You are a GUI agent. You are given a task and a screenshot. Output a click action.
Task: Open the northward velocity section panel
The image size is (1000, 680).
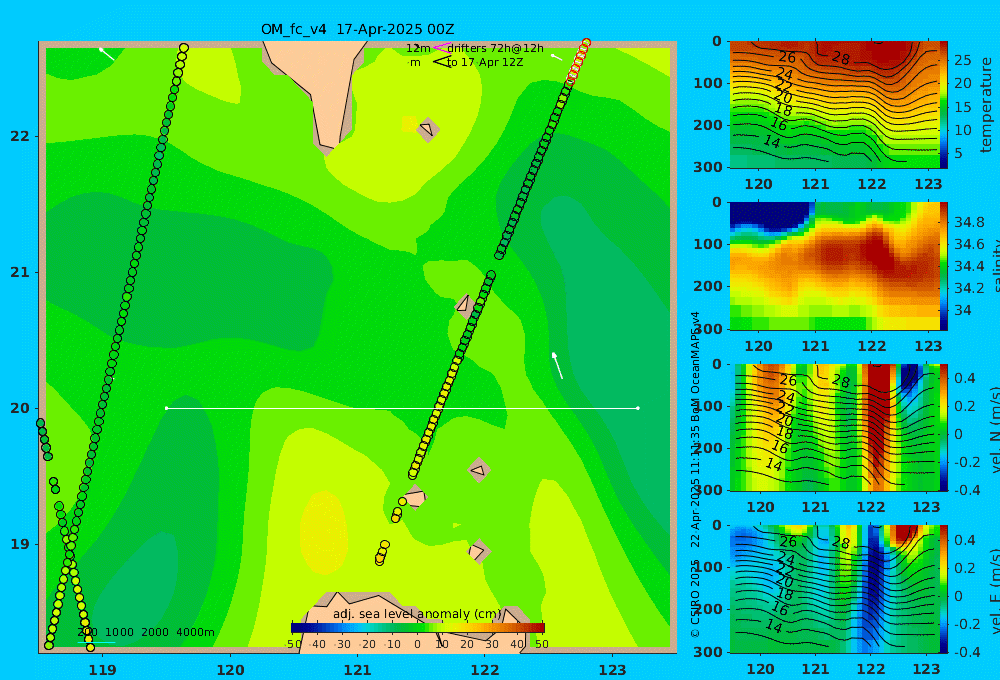click(x=834, y=427)
